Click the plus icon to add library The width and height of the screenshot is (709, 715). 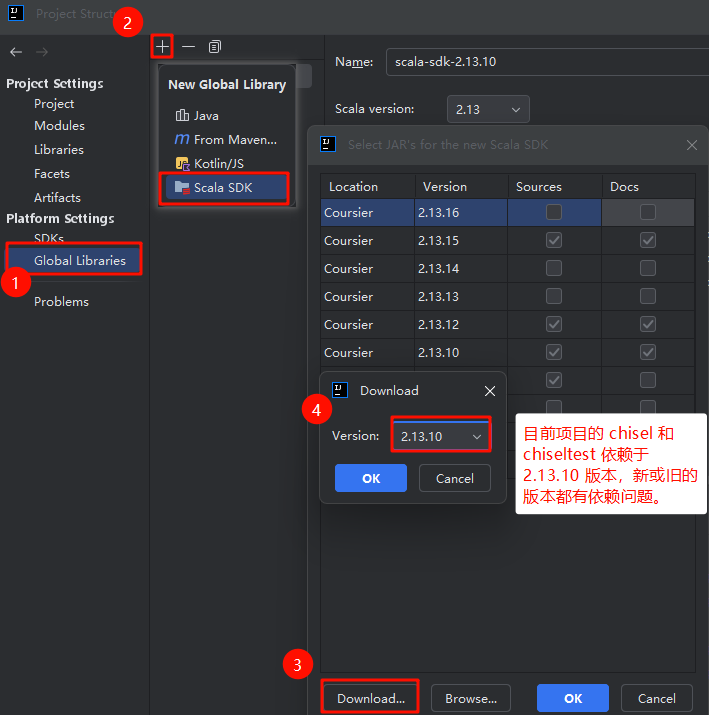tap(163, 47)
